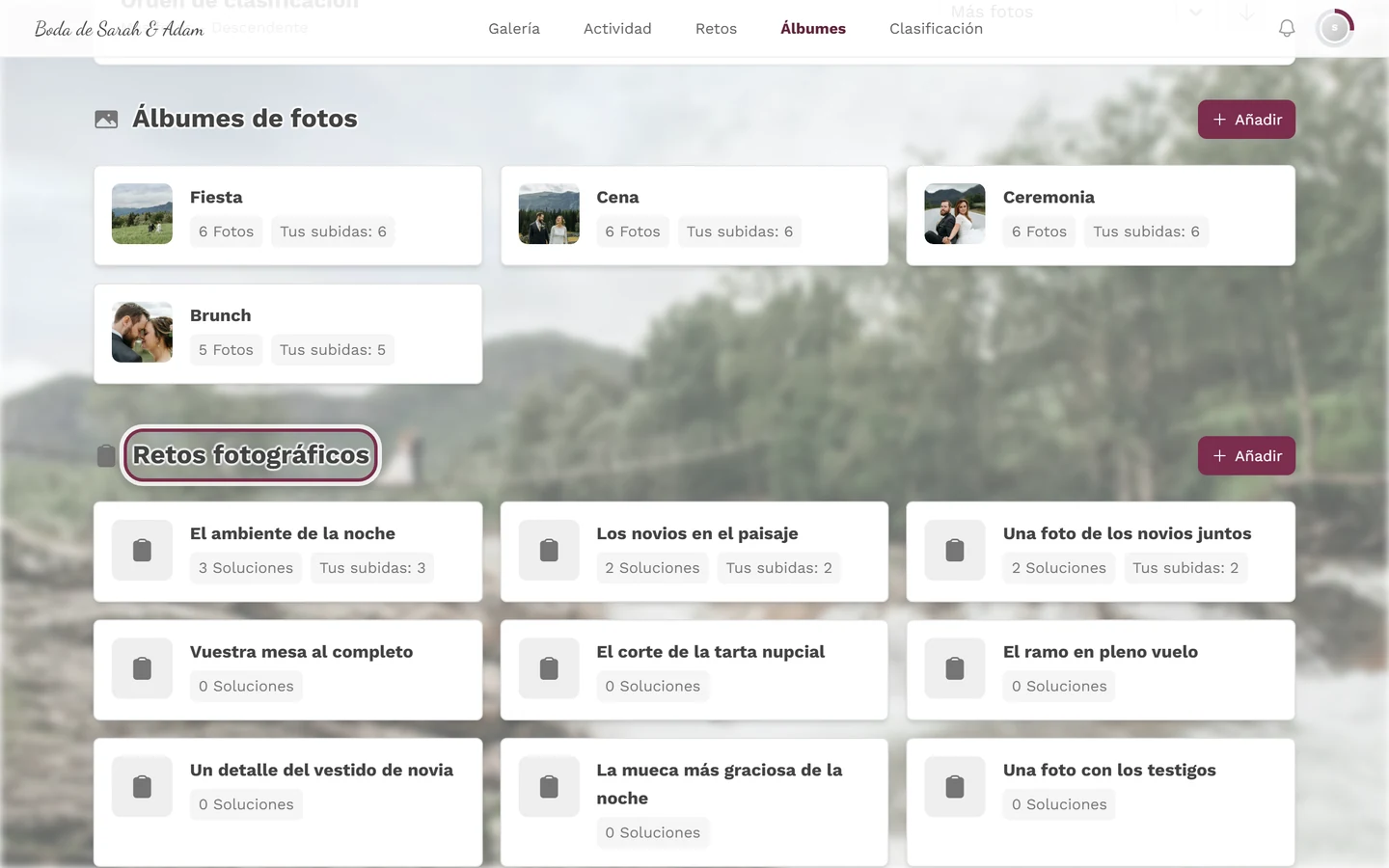This screenshot has width=1389, height=868.
Task: Click clipboard icon on El ambiente de la noche
Action: click(x=142, y=550)
